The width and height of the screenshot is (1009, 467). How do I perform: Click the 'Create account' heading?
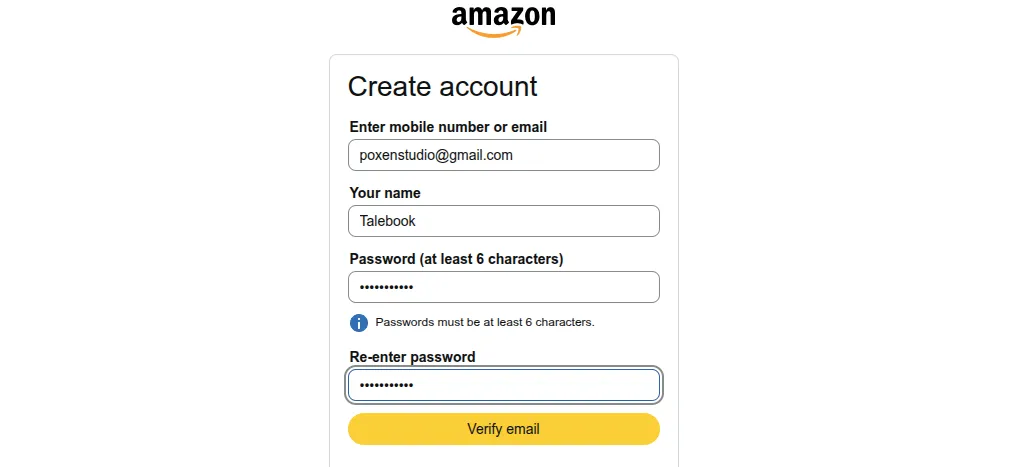[442, 86]
